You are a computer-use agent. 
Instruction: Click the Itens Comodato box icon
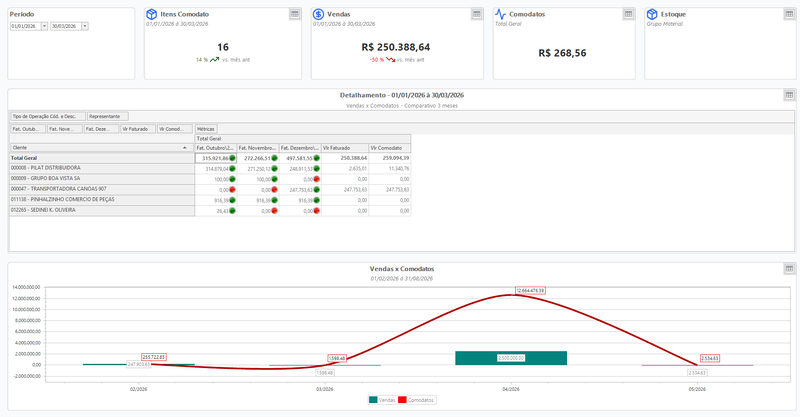[x=152, y=14]
